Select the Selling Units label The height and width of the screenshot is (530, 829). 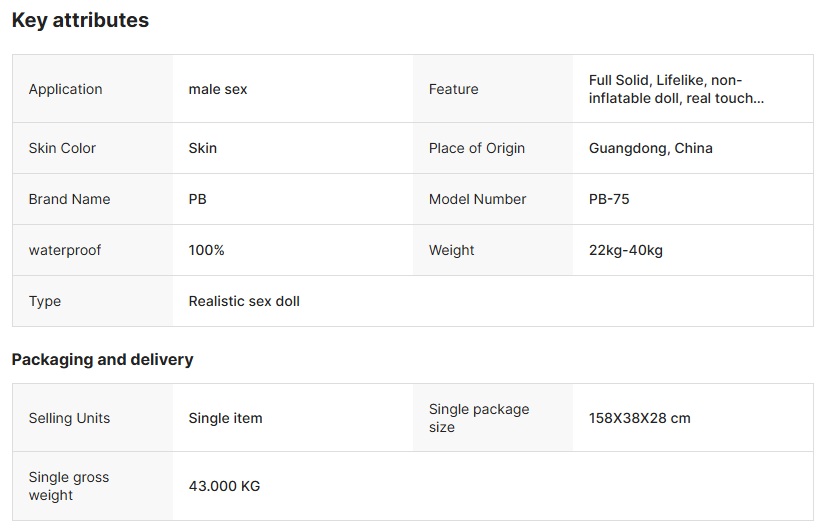point(69,418)
